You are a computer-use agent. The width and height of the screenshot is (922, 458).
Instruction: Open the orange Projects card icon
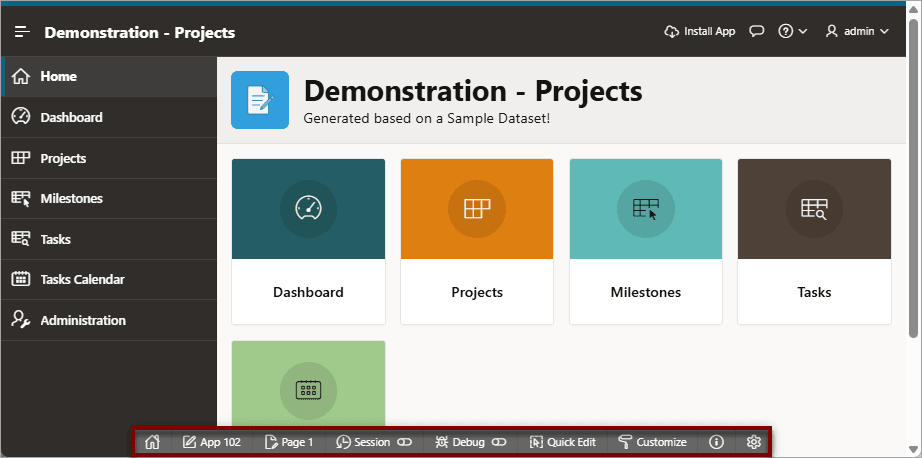coord(477,209)
